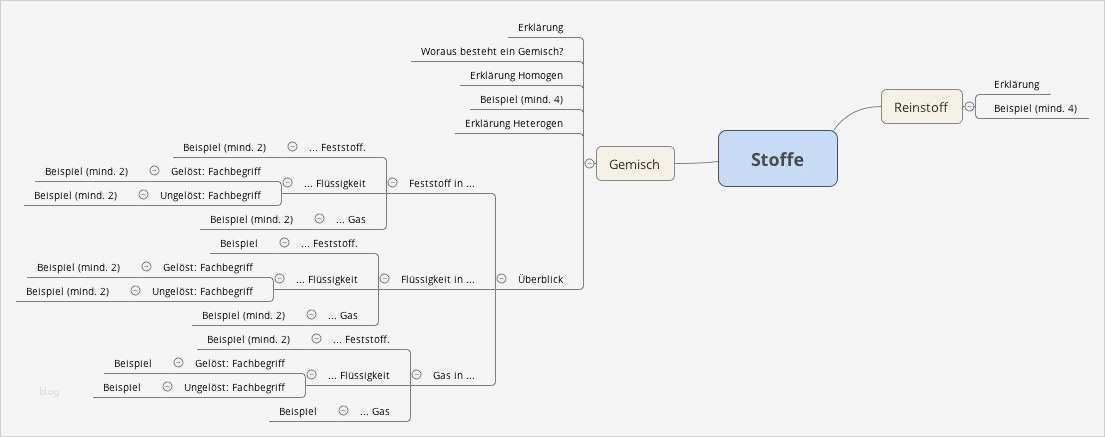Collapse '... Gas' toggle under 'Gas in ...'
Screen dimensions: 1105x437
(343, 410)
